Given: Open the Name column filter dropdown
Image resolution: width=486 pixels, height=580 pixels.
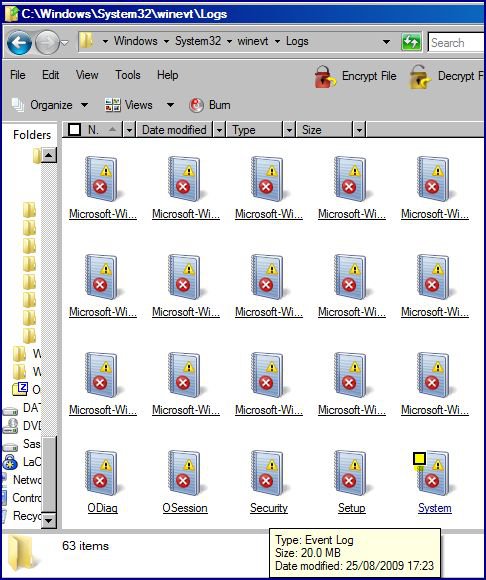Looking at the screenshot, I should coord(129,130).
